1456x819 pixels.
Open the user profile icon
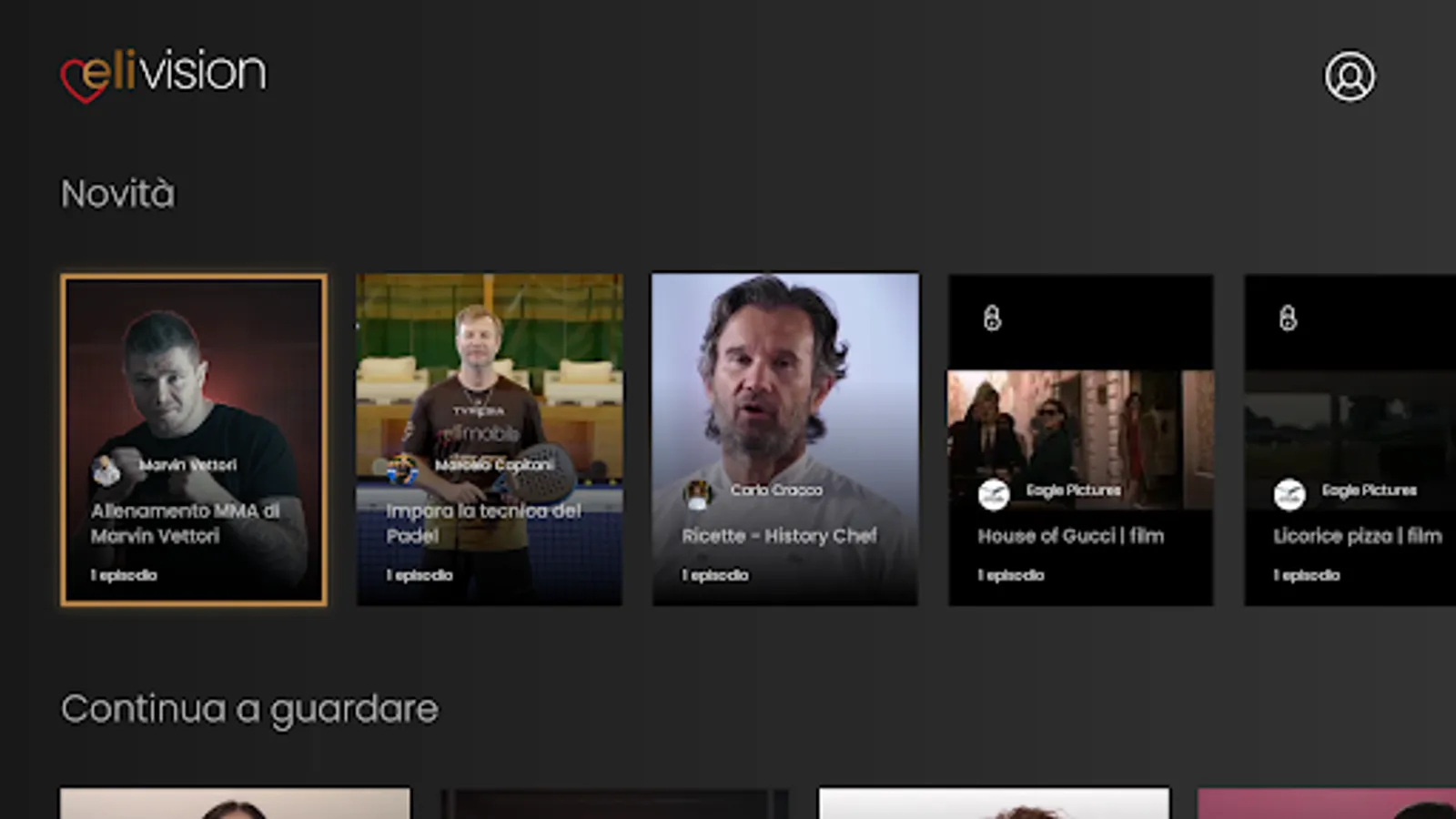click(1350, 76)
